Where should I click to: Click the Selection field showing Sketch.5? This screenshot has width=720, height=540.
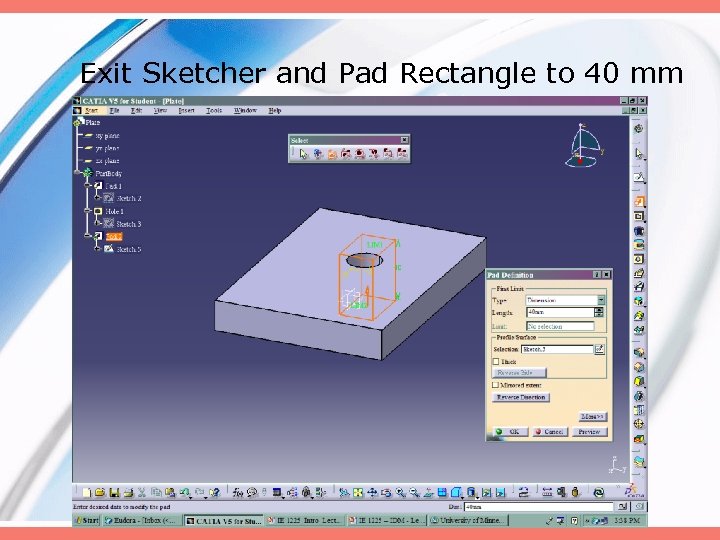(x=557, y=349)
